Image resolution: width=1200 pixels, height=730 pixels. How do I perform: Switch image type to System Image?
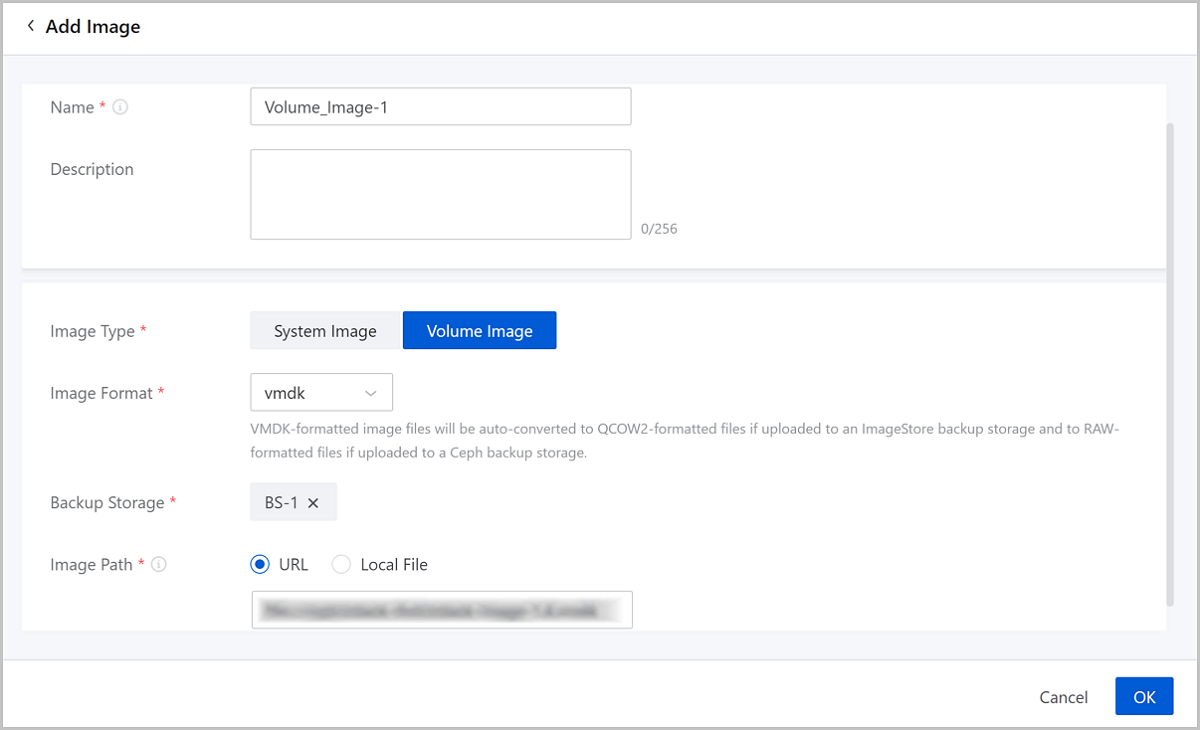pyautogui.click(x=325, y=331)
